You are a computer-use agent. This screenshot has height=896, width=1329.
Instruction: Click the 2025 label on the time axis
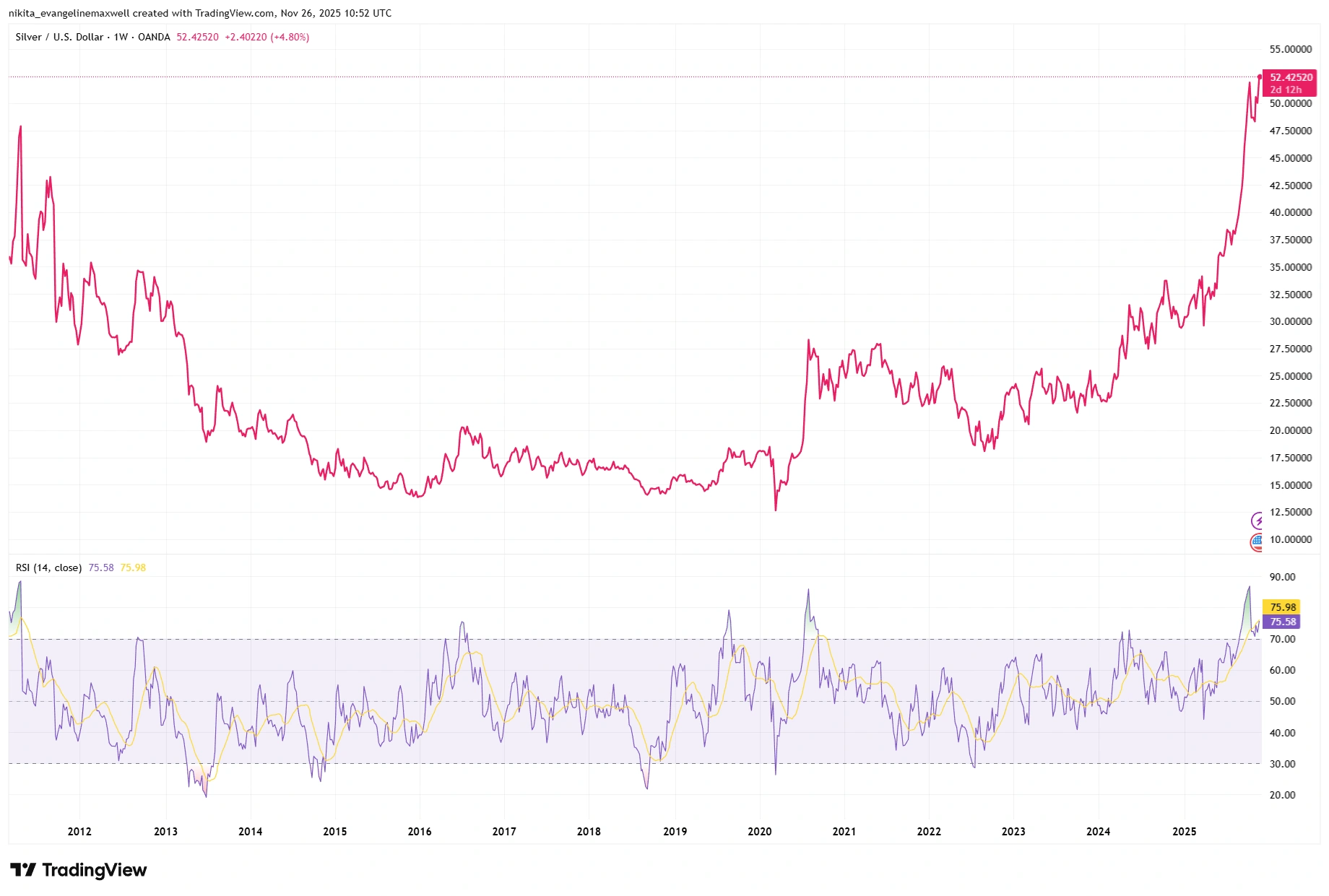pyautogui.click(x=1184, y=832)
